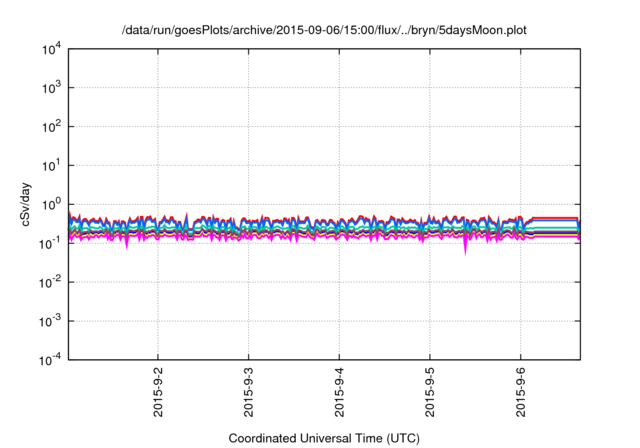Click the y-axis tick label 10^1
640x448 pixels.
click(51, 166)
